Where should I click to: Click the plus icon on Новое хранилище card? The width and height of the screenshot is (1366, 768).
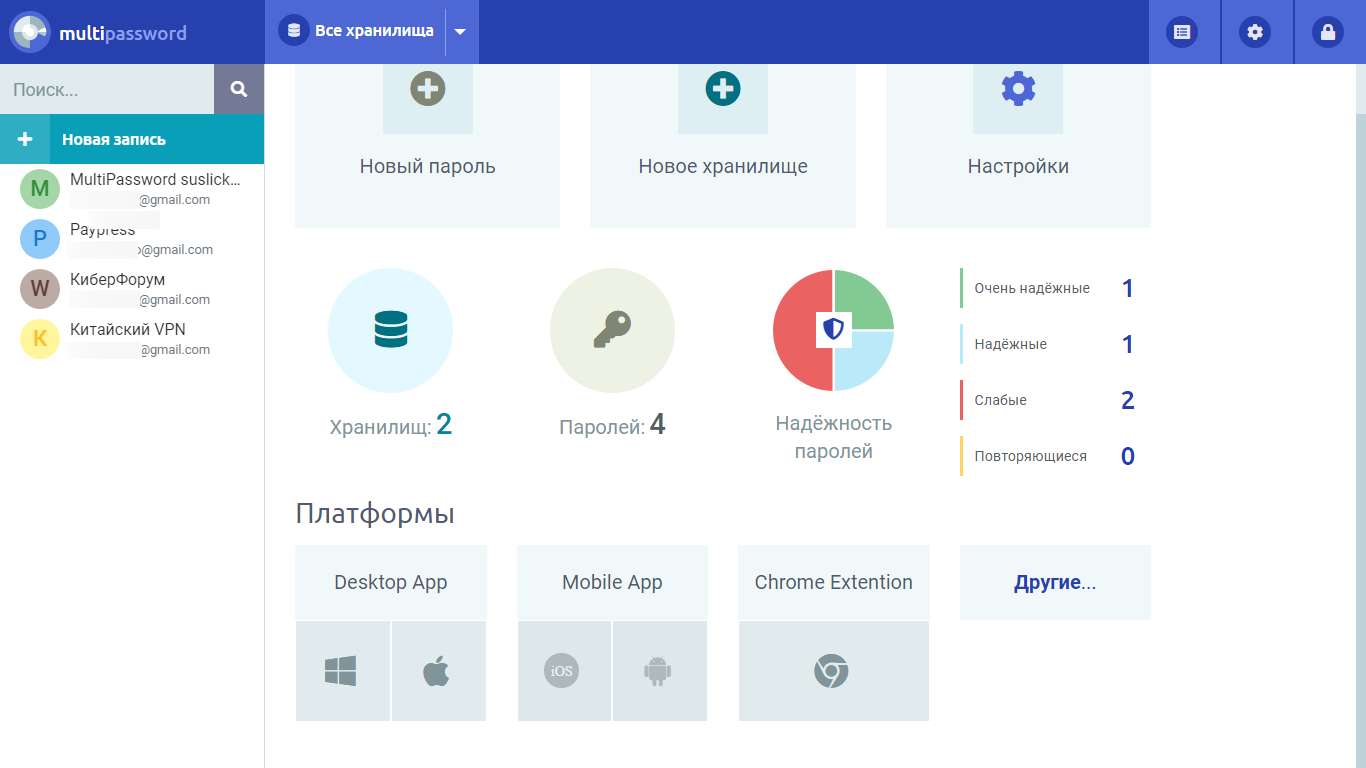tap(722, 89)
